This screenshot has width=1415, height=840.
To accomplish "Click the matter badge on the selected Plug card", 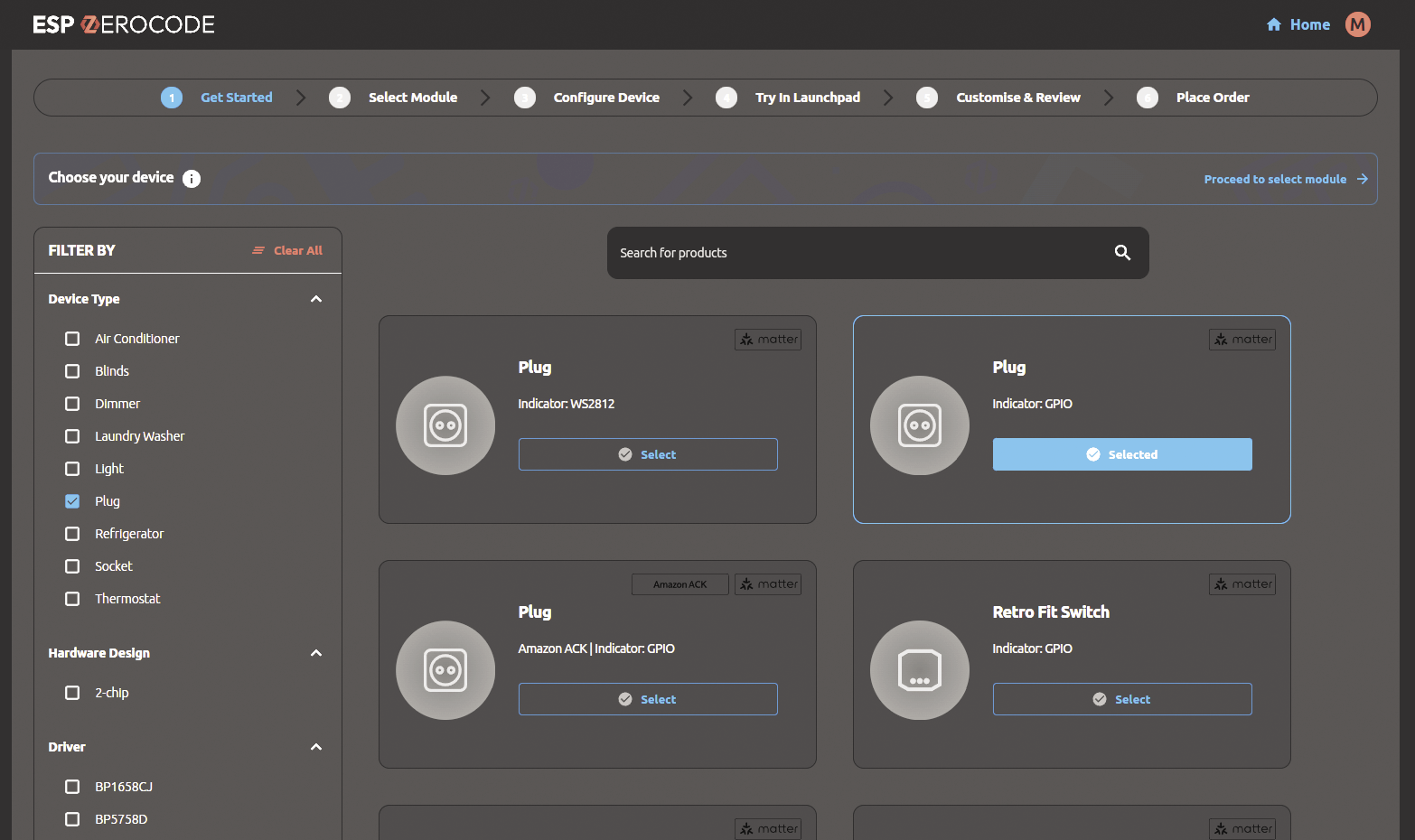I will coord(1242,340).
